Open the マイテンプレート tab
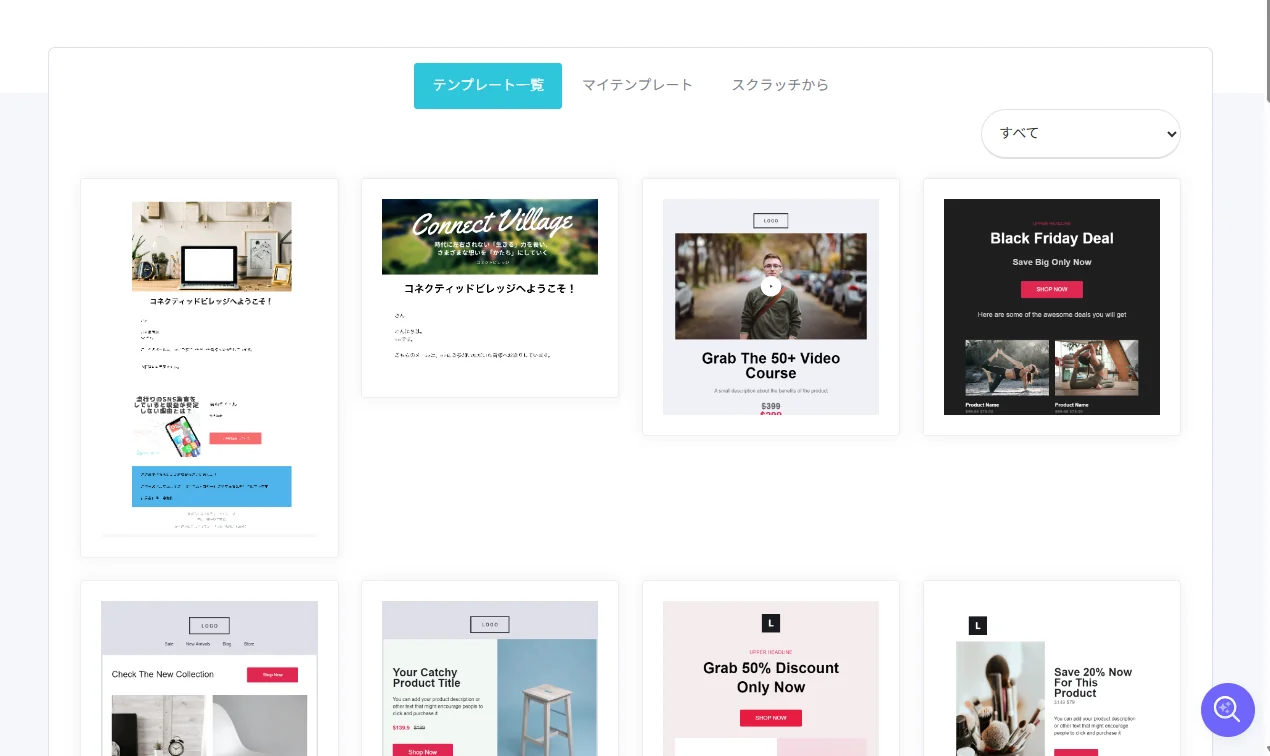This screenshot has width=1270, height=756. pyautogui.click(x=638, y=86)
